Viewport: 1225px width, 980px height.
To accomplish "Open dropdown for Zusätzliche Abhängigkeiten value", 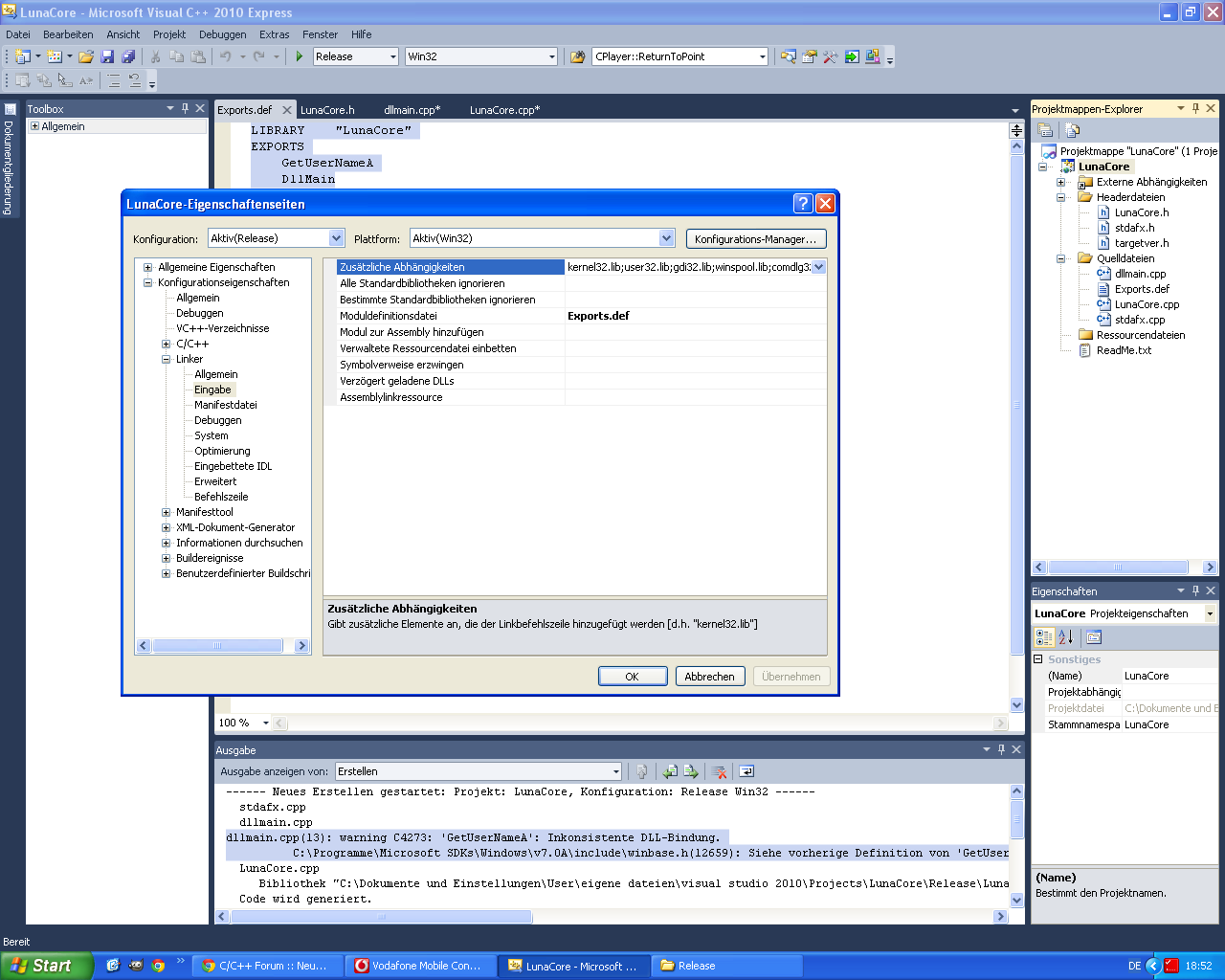I will 818,267.
